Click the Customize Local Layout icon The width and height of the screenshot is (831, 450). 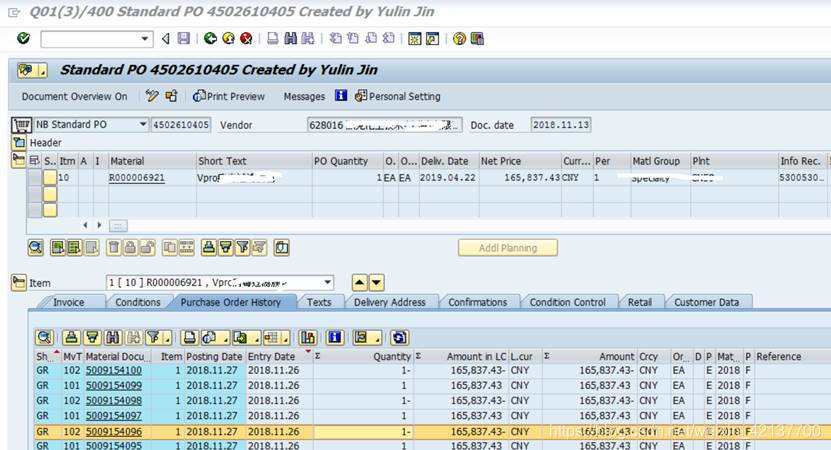(477, 39)
